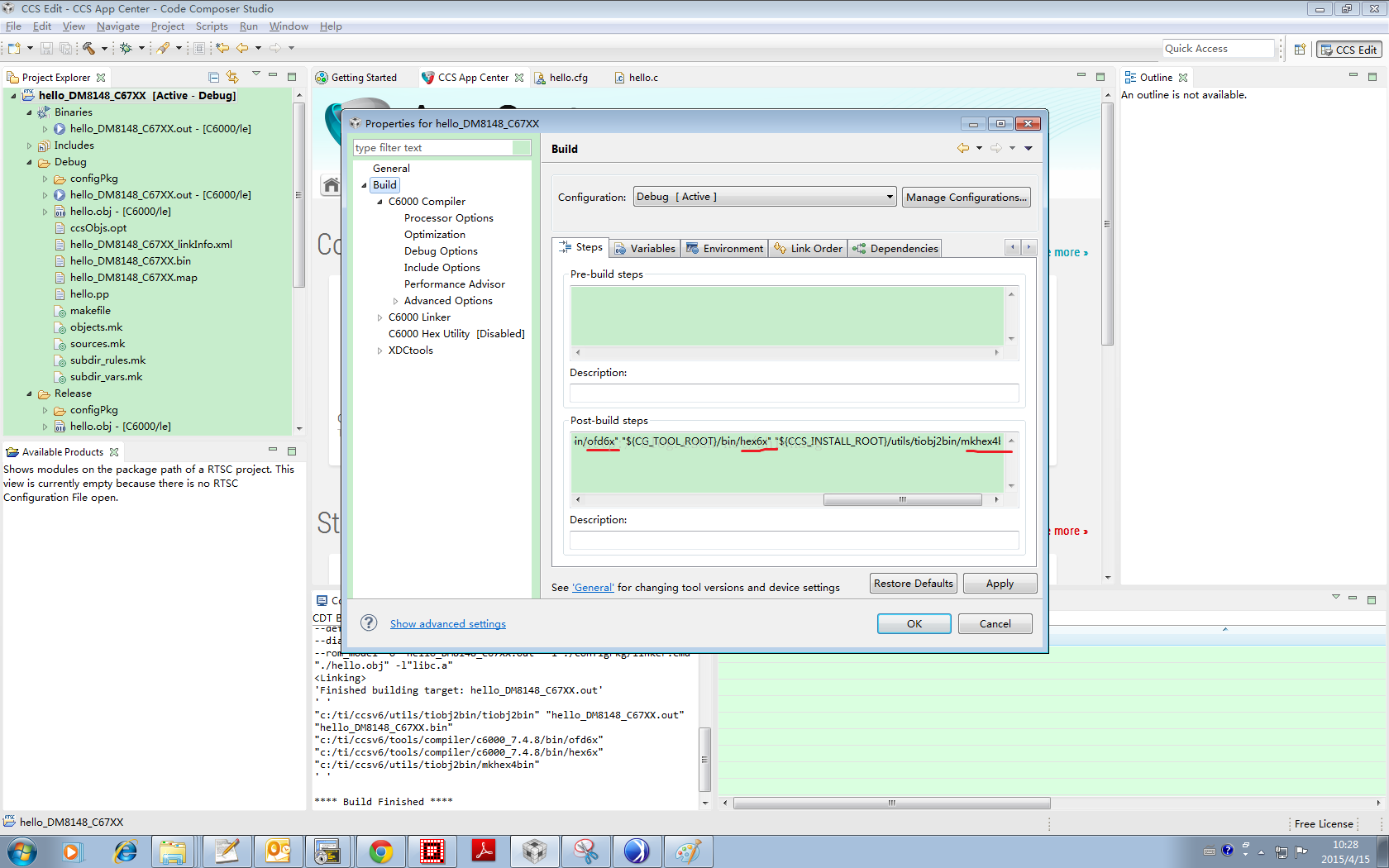This screenshot has width=1389, height=868.
Task: Open the hello.cfg editor tab
Action: [561, 78]
